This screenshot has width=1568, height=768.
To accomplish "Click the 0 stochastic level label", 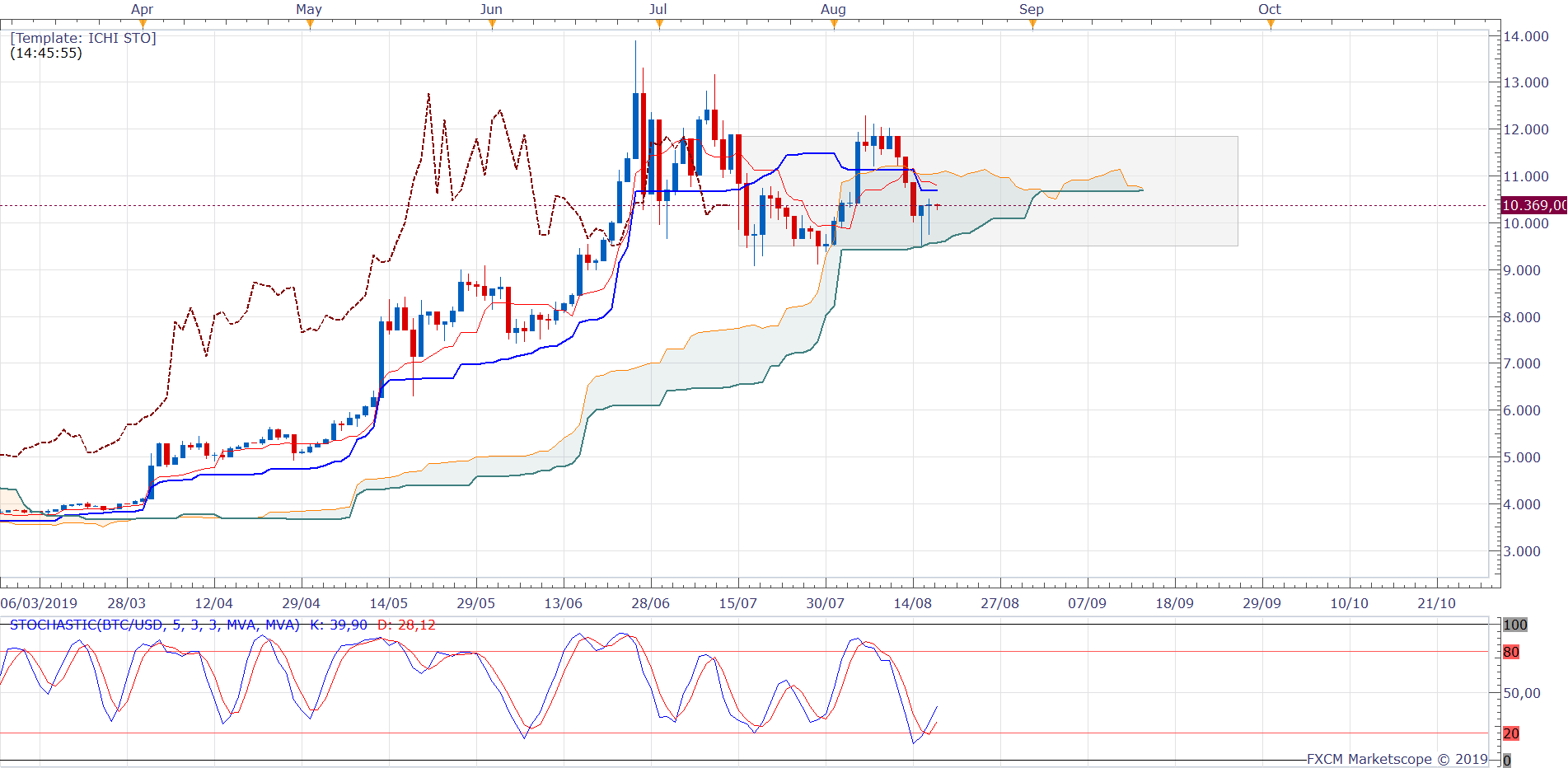I will click(1507, 761).
